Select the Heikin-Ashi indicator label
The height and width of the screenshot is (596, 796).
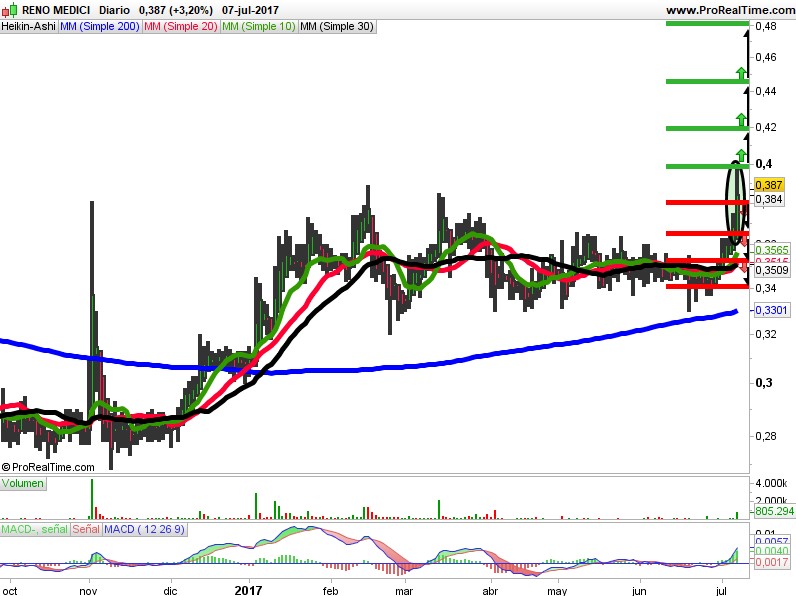pyautogui.click(x=28, y=26)
